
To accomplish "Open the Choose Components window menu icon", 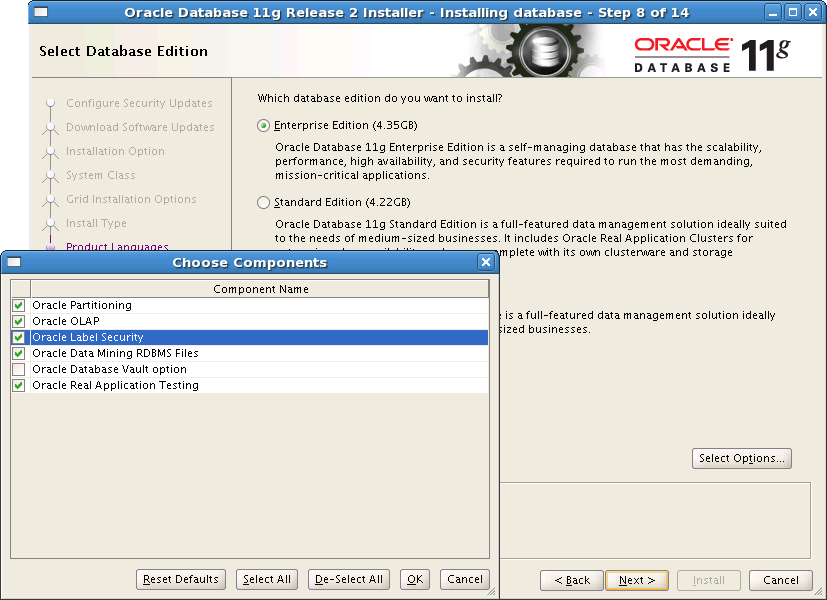I will [14, 262].
